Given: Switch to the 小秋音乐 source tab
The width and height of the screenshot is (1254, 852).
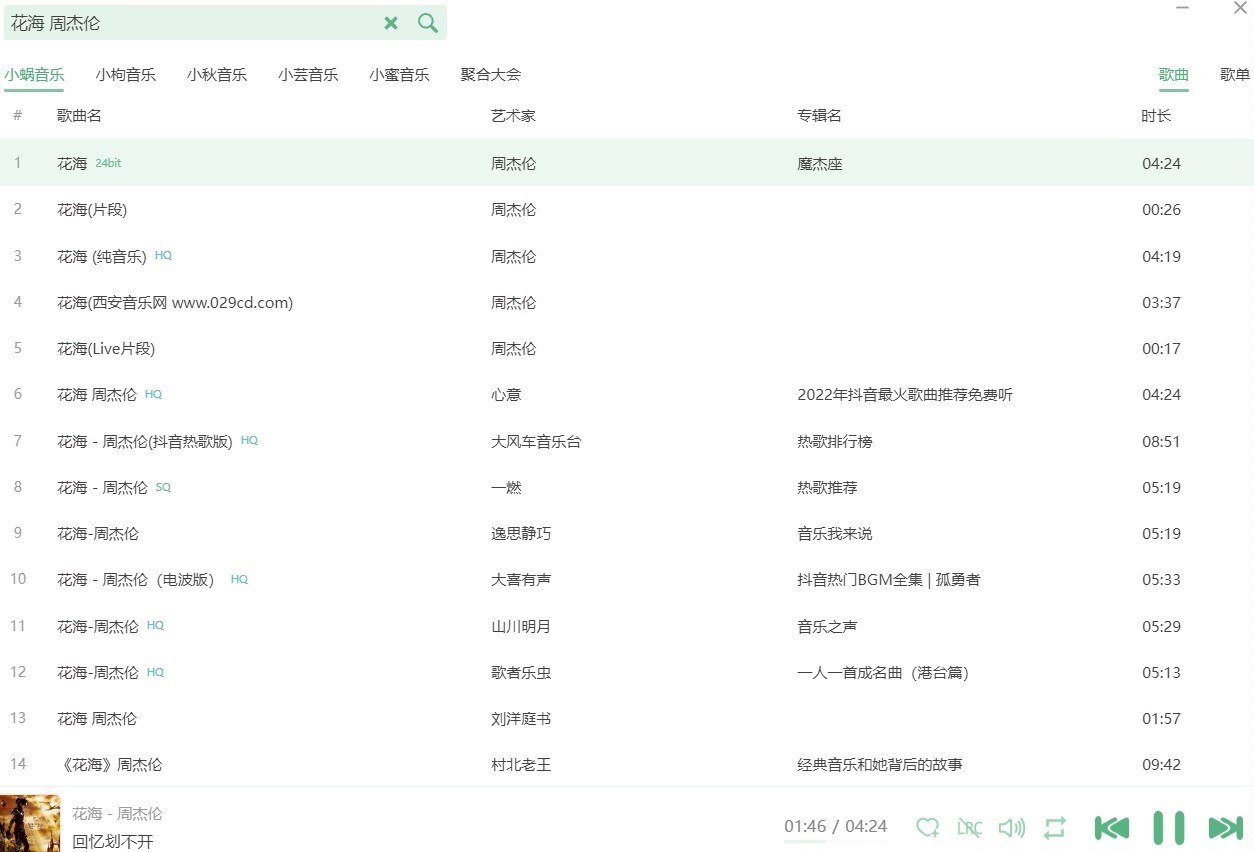Looking at the screenshot, I should click(217, 74).
